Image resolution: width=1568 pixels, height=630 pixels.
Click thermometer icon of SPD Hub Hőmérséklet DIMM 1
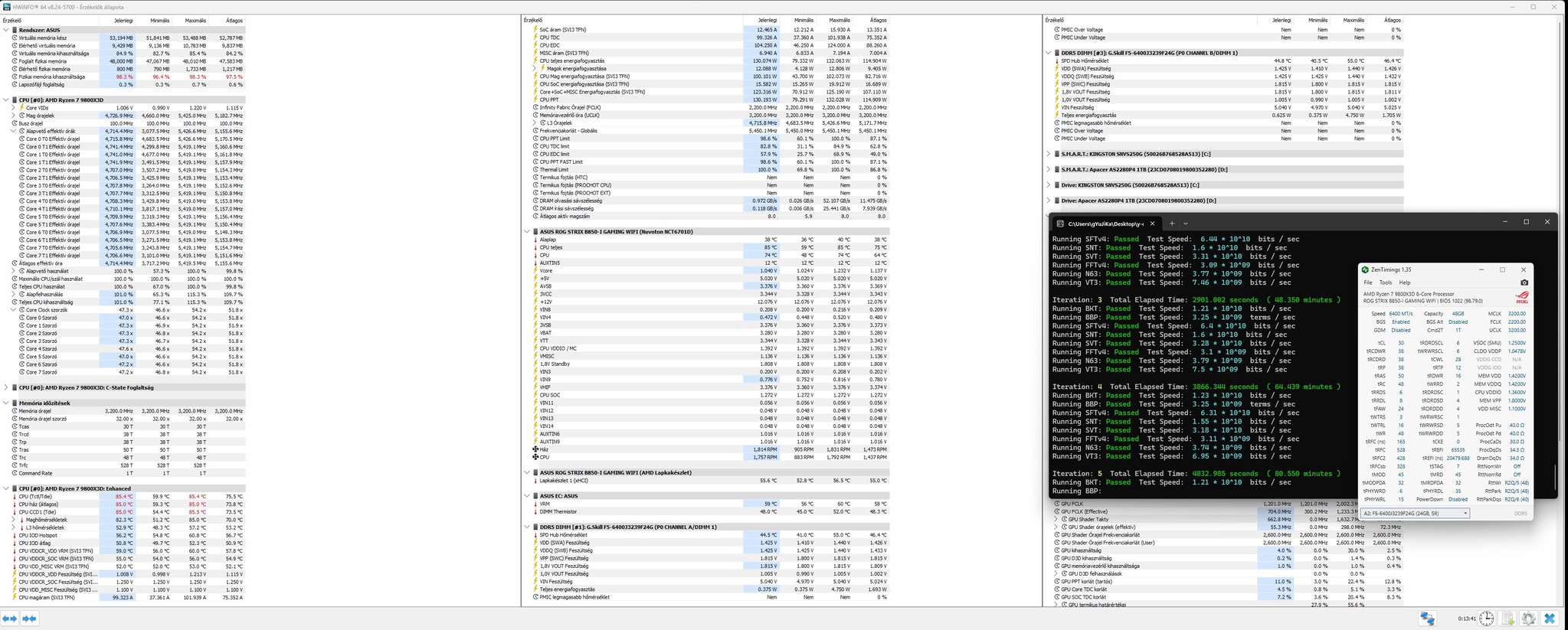tap(535, 535)
